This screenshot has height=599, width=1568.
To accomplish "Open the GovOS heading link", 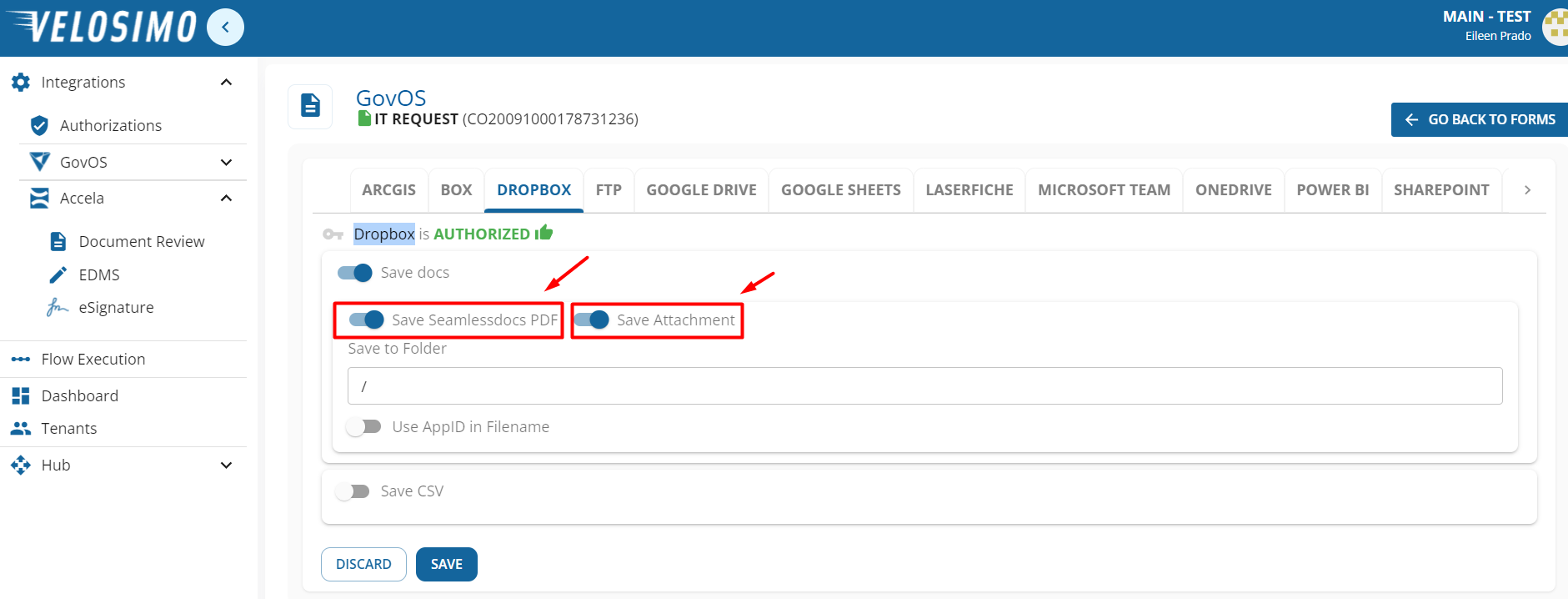I will tap(391, 98).
